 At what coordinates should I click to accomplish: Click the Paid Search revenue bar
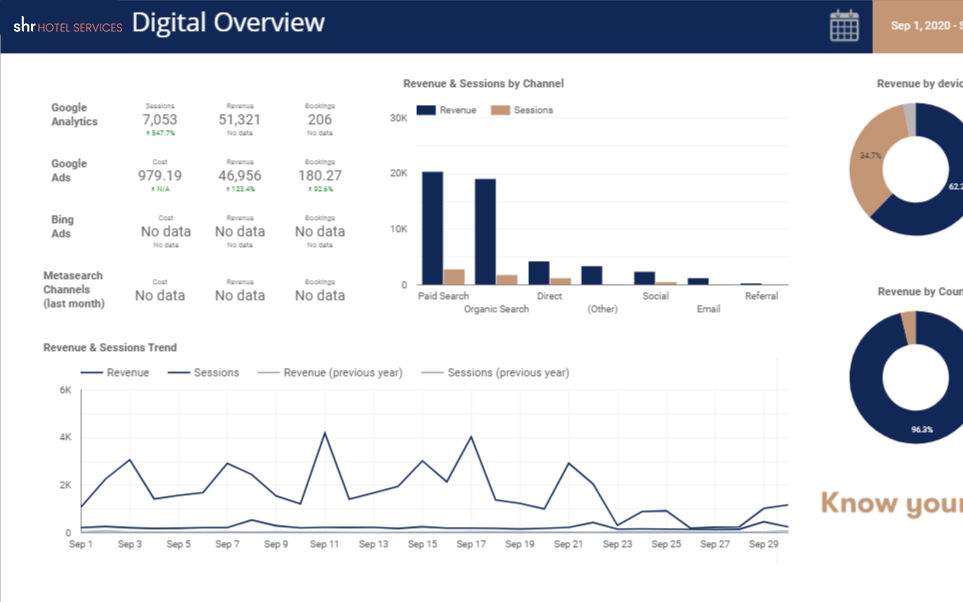pyautogui.click(x=432, y=228)
